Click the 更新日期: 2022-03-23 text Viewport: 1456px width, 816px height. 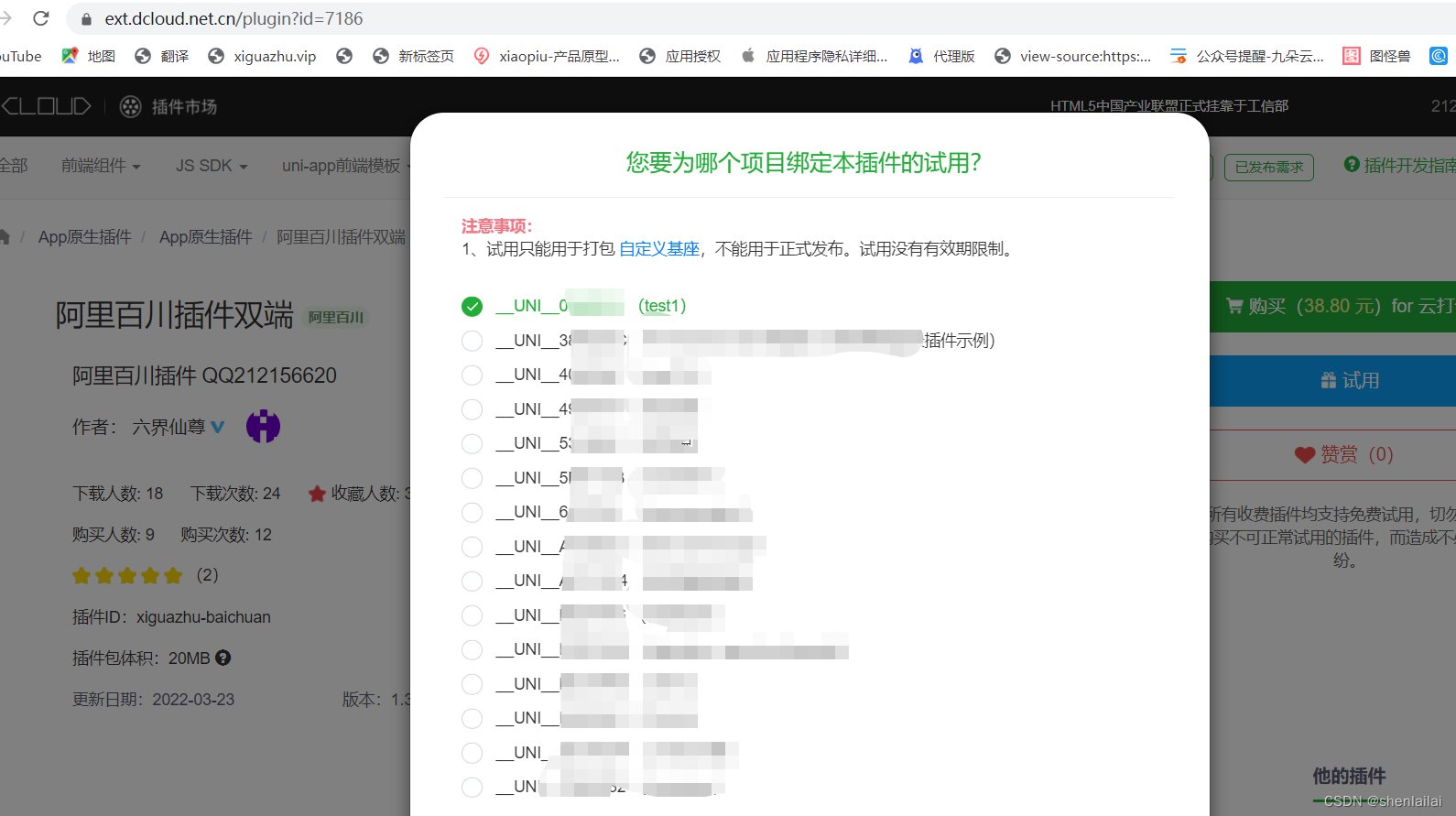[x=153, y=700]
